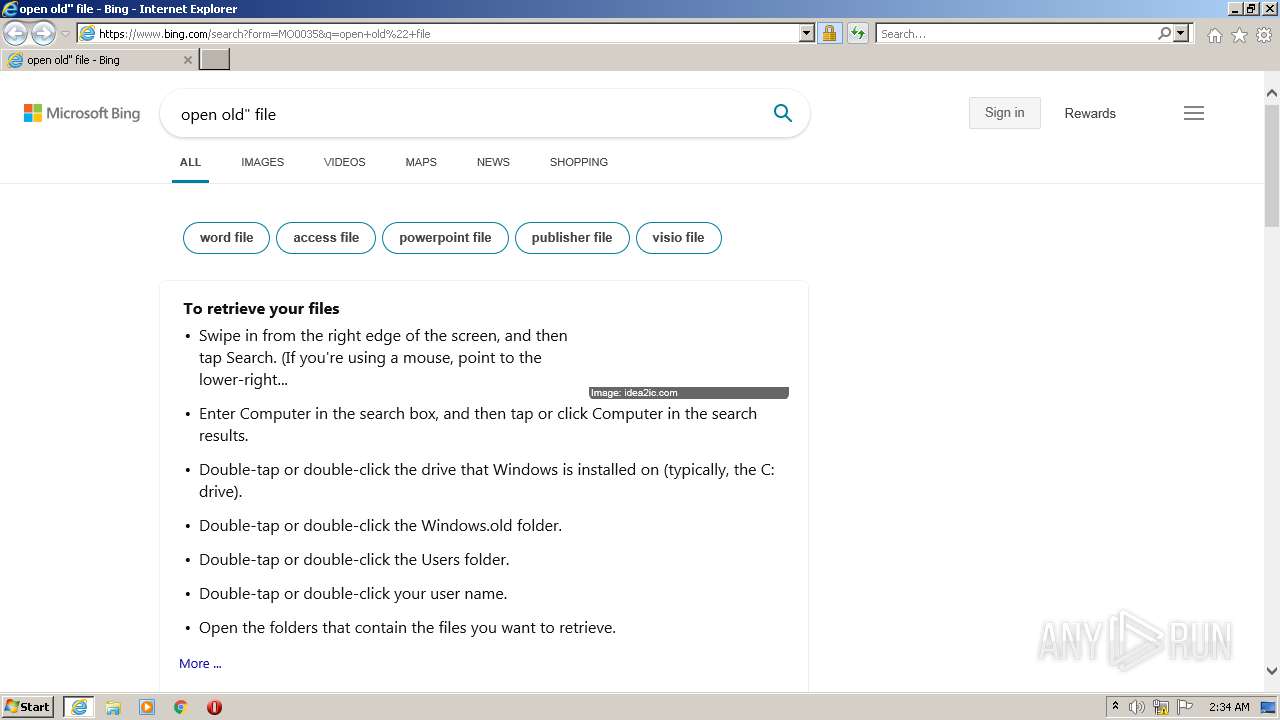Open the Rewards link
Viewport: 1280px width, 720px height.
click(x=1090, y=114)
